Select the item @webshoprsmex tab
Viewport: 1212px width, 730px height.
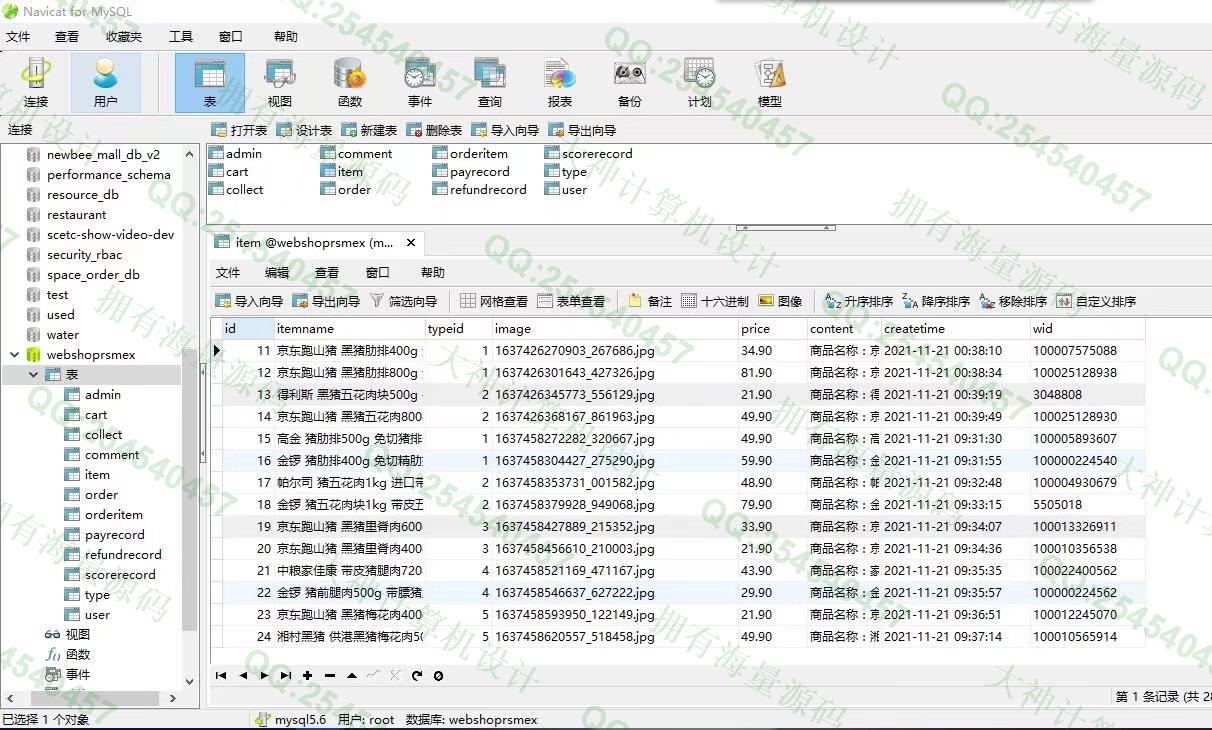[x=314, y=242]
